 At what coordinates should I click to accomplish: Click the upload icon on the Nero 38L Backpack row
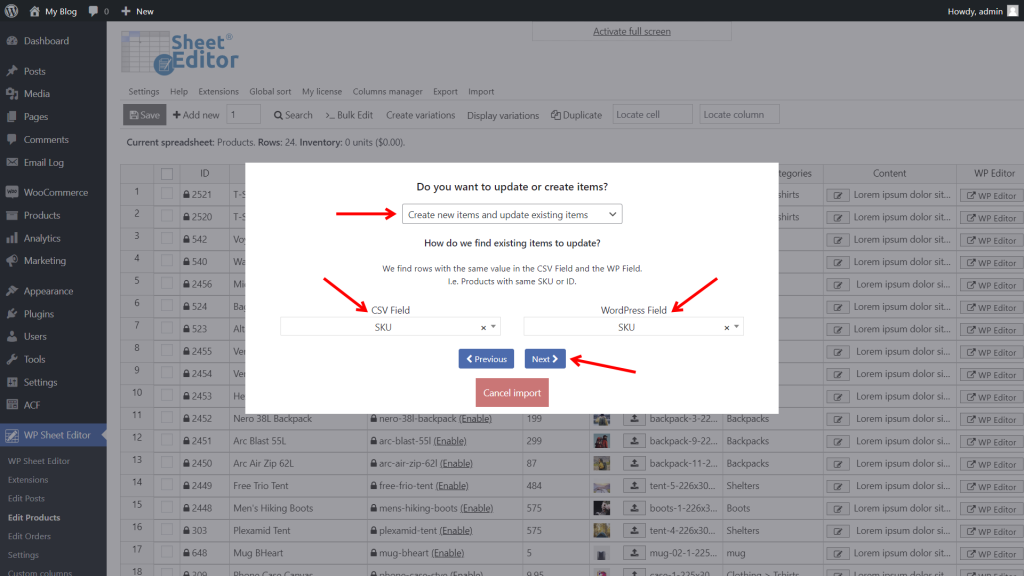click(x=634, y=418)
